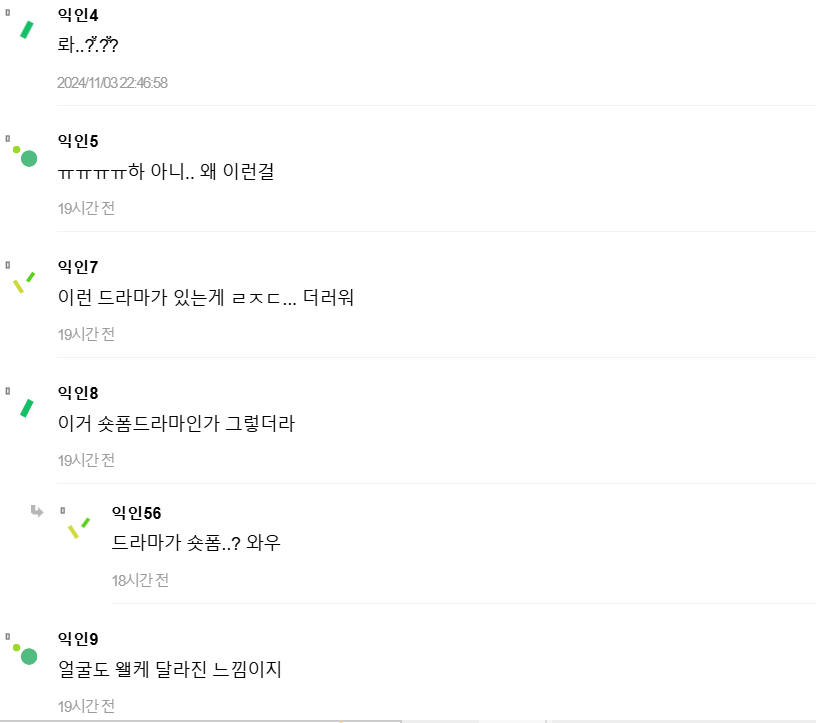Click the green stripe avatar next to 익인8
Screen dimensions: 816x723
[27, 409]
